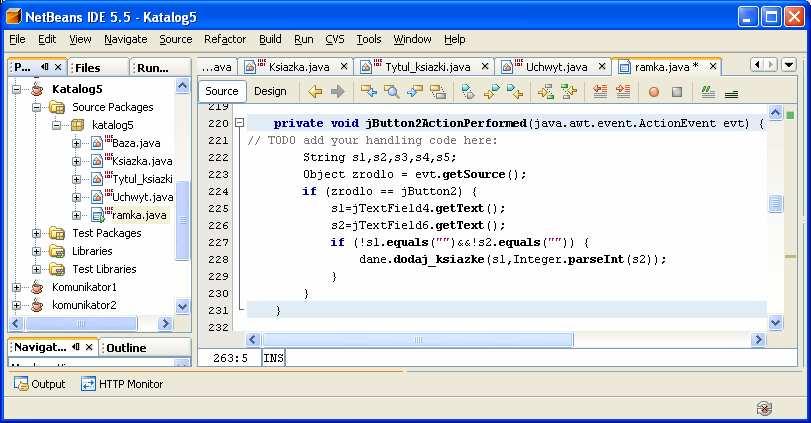
Task: Click the grey Forward arrow in editor toolbar
Action: (x=338, y=92)
